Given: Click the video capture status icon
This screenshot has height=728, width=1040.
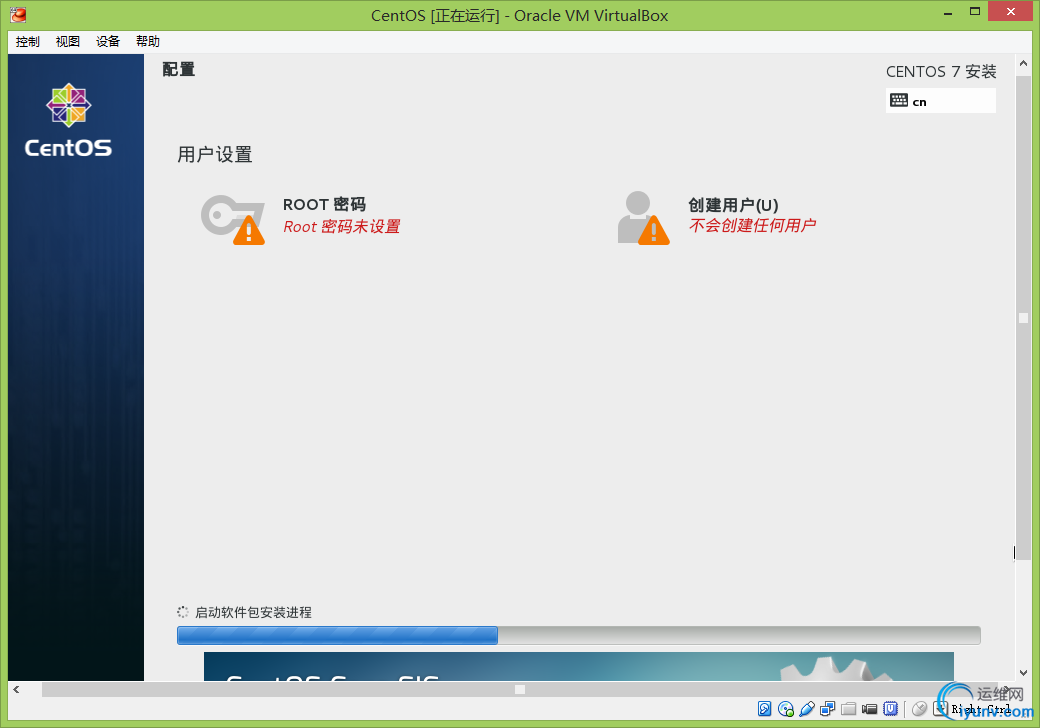Looking at the screenshot, I should (x=870, y=709).
